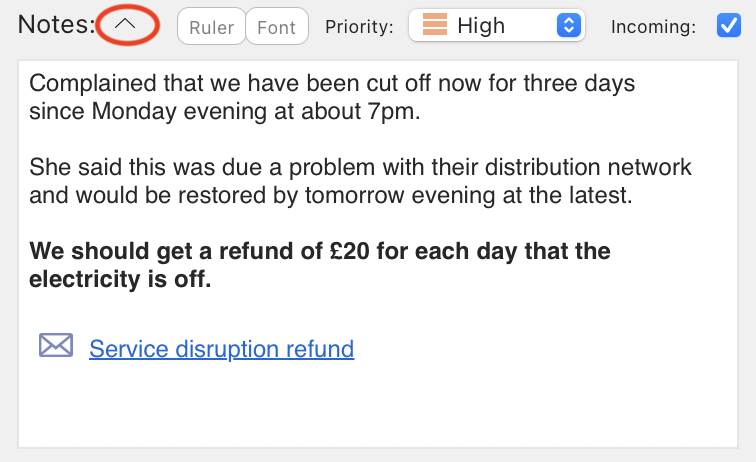This screenshot has width=756, height=462.
Task: Click the Ruler button
Action: 211,27
